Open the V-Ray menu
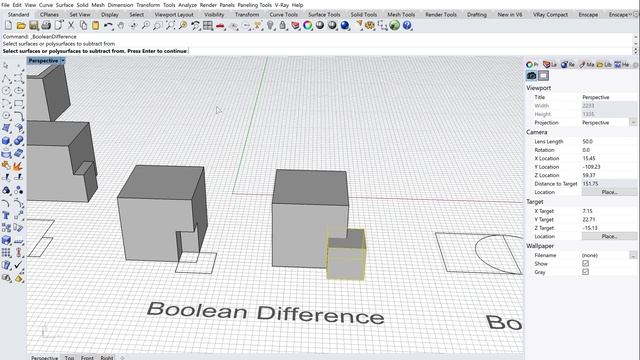Image resolution: width=640 pixels, height=360 pixels. (281, 5)
